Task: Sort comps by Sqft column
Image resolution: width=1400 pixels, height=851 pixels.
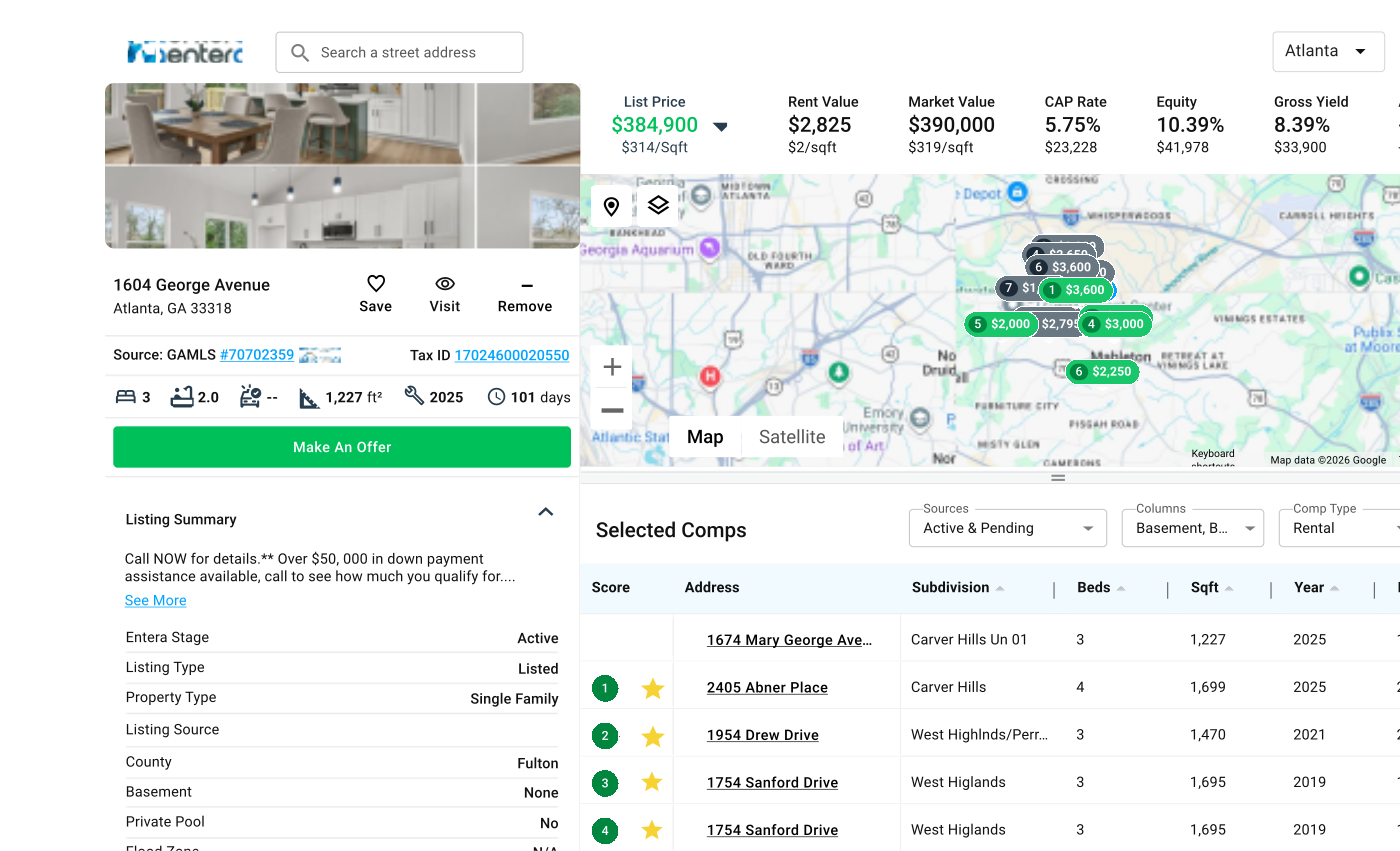Action: point(1212,588)
